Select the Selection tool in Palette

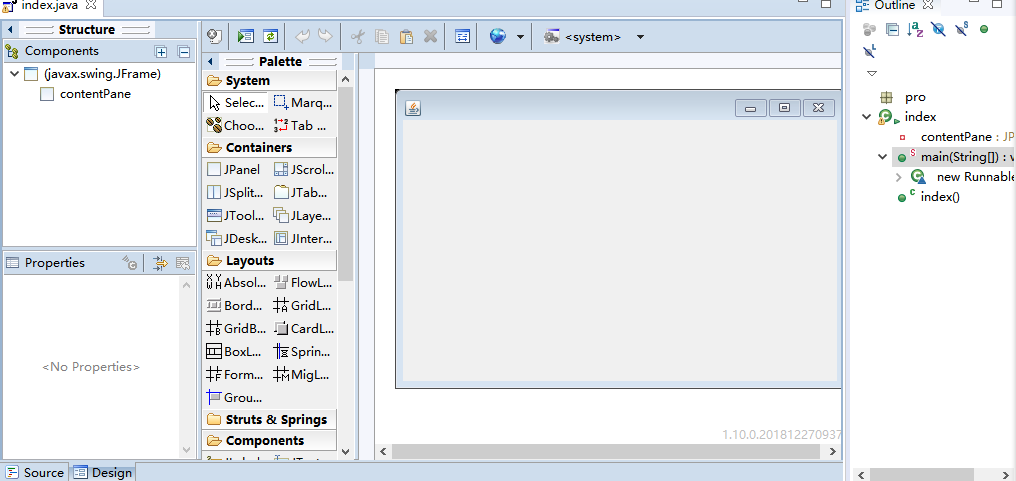236,102
